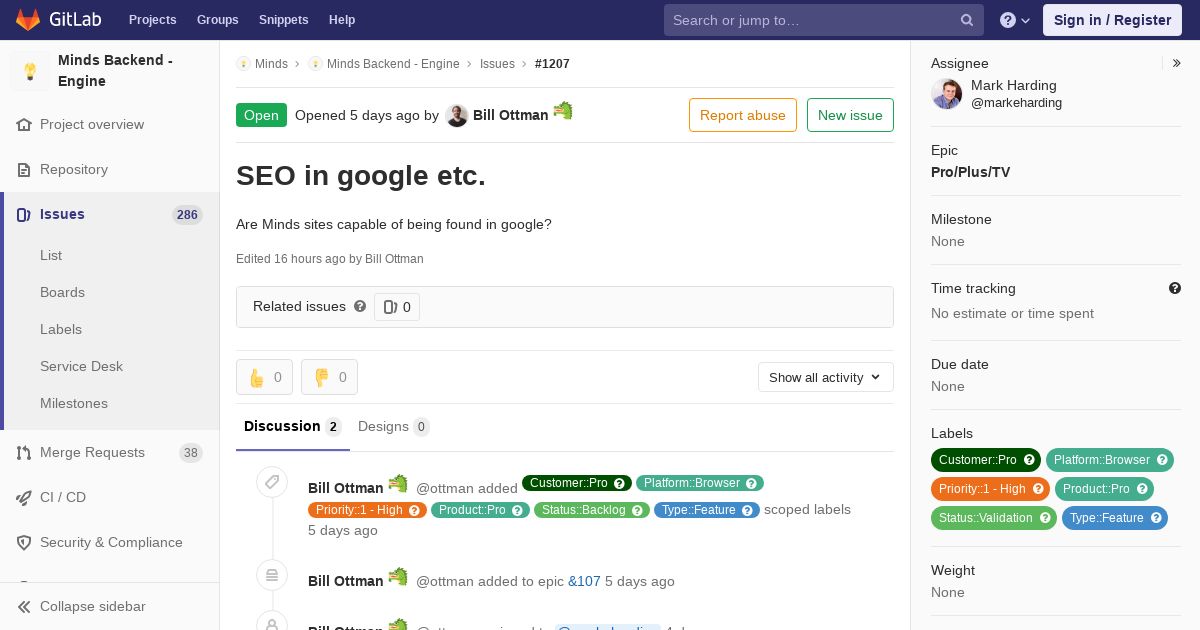Click the CI / CD rocket icon
Viewport: 1200px width, 630px height.
24,498
